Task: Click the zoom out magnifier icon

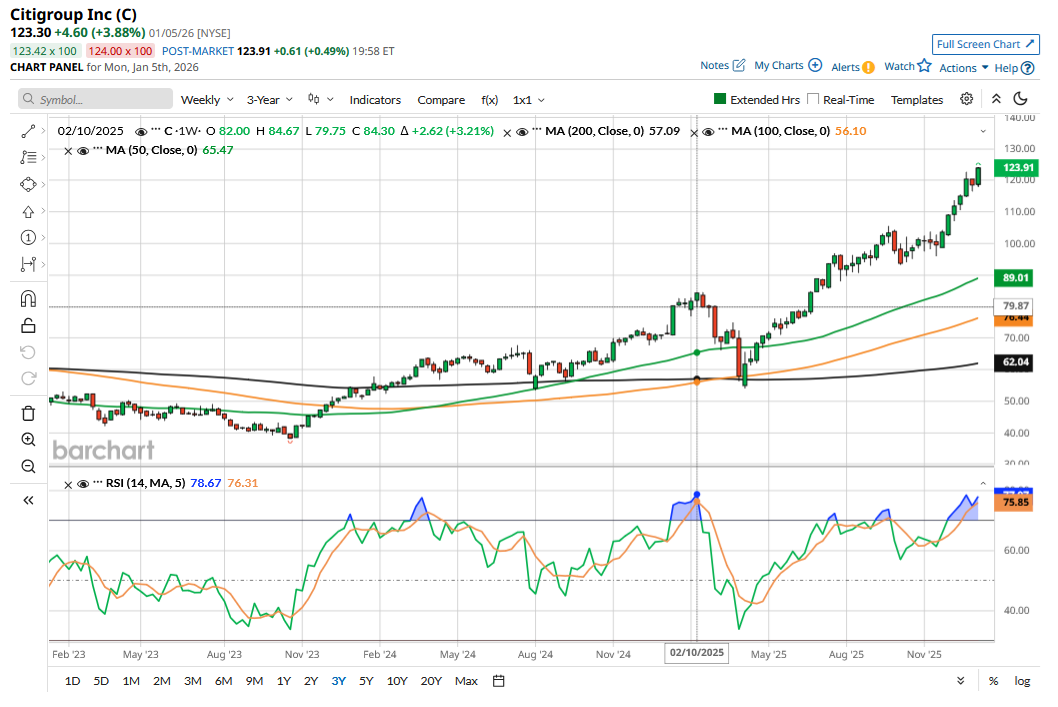Action: 28,466
